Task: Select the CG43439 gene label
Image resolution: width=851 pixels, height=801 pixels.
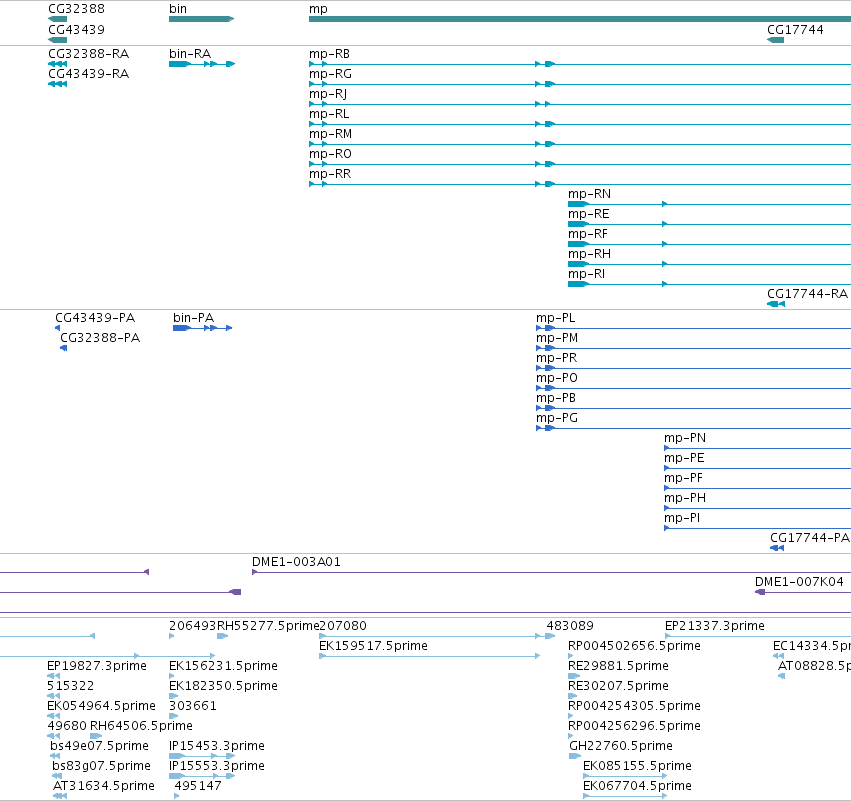Action: [77, 29]
